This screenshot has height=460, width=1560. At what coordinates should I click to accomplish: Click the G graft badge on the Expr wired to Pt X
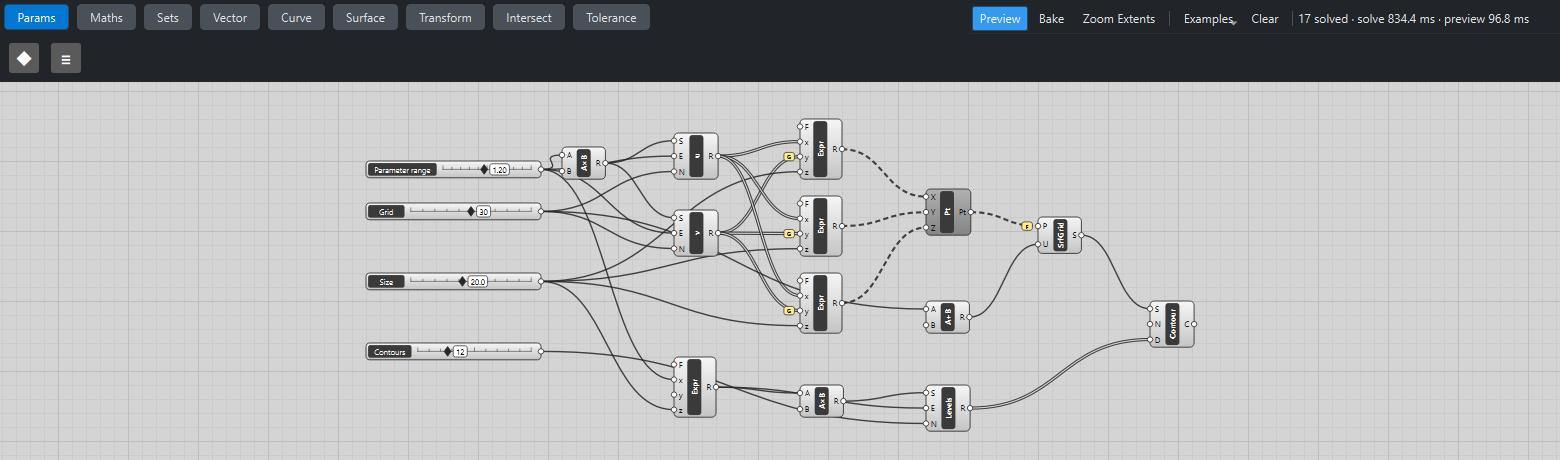(x=789, y=157)
